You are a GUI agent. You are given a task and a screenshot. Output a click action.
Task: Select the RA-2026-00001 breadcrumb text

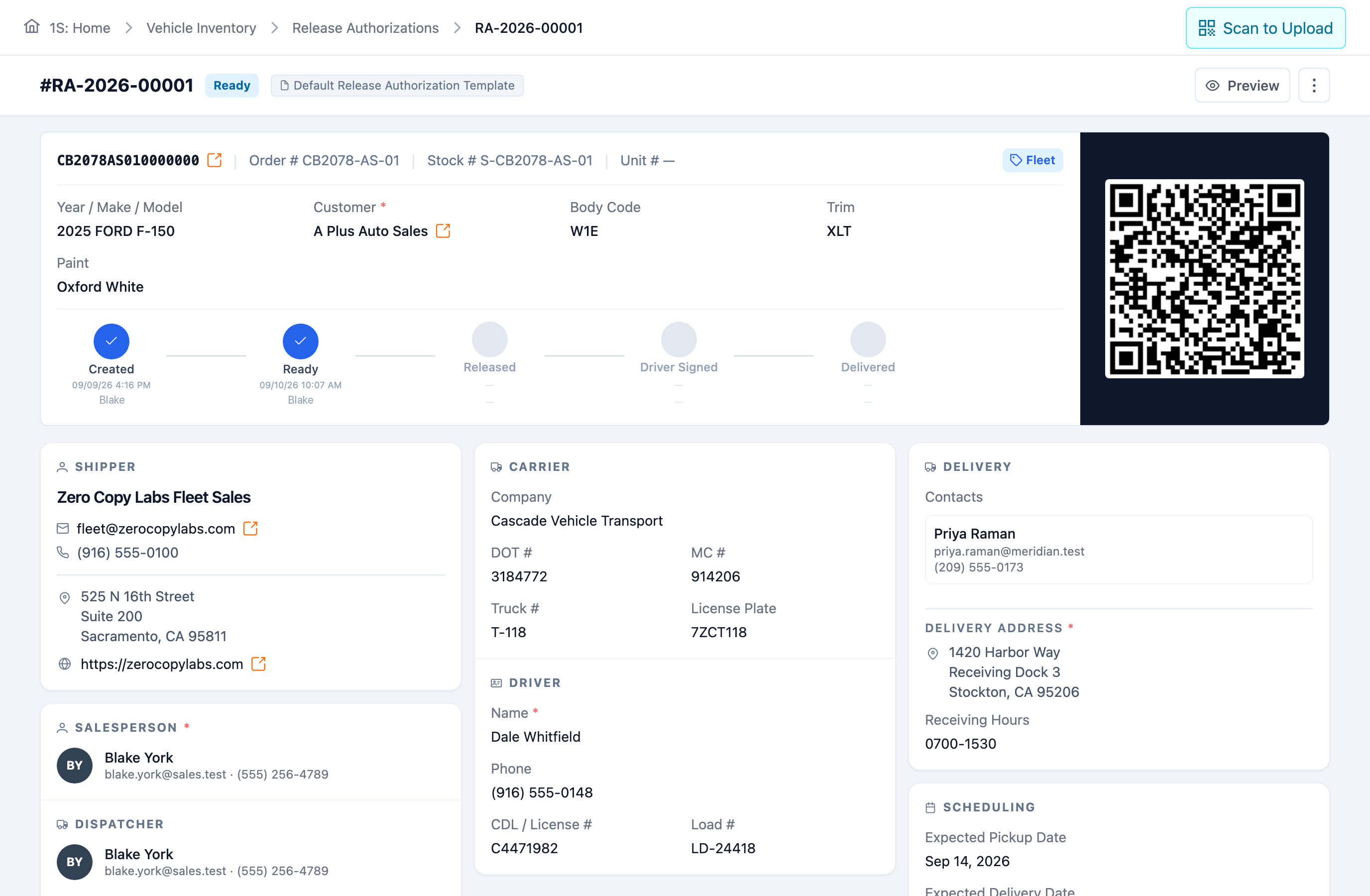(x=528, y=27)
